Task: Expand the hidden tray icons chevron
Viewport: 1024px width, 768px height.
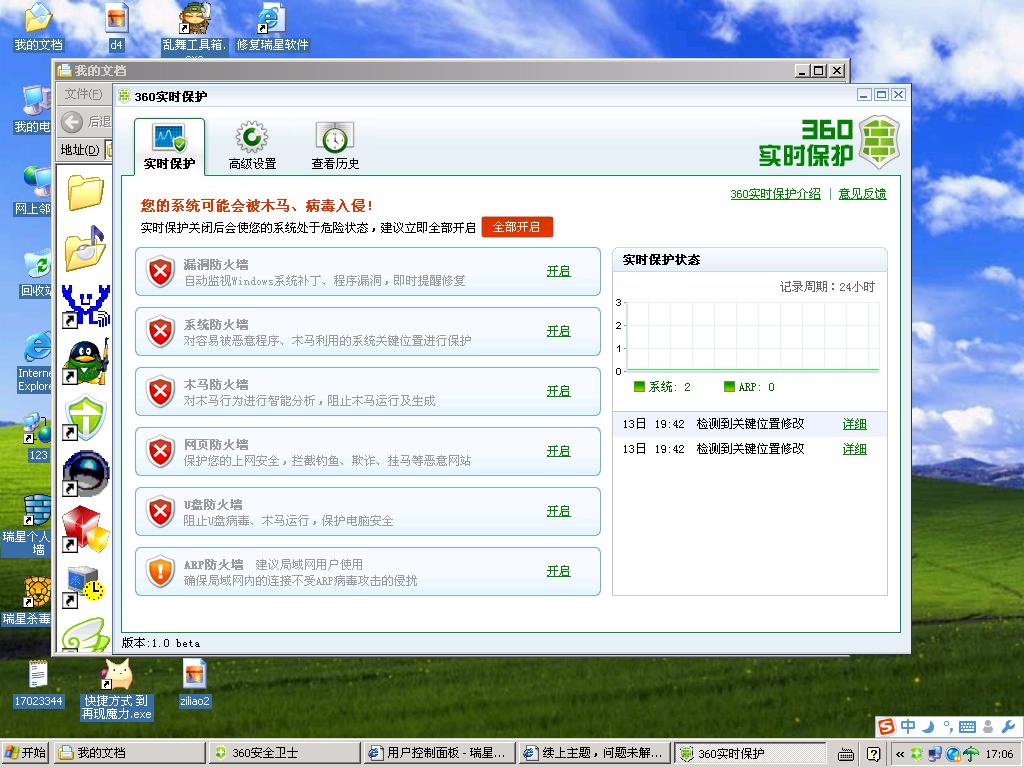Action: click(x=900, y=754)
